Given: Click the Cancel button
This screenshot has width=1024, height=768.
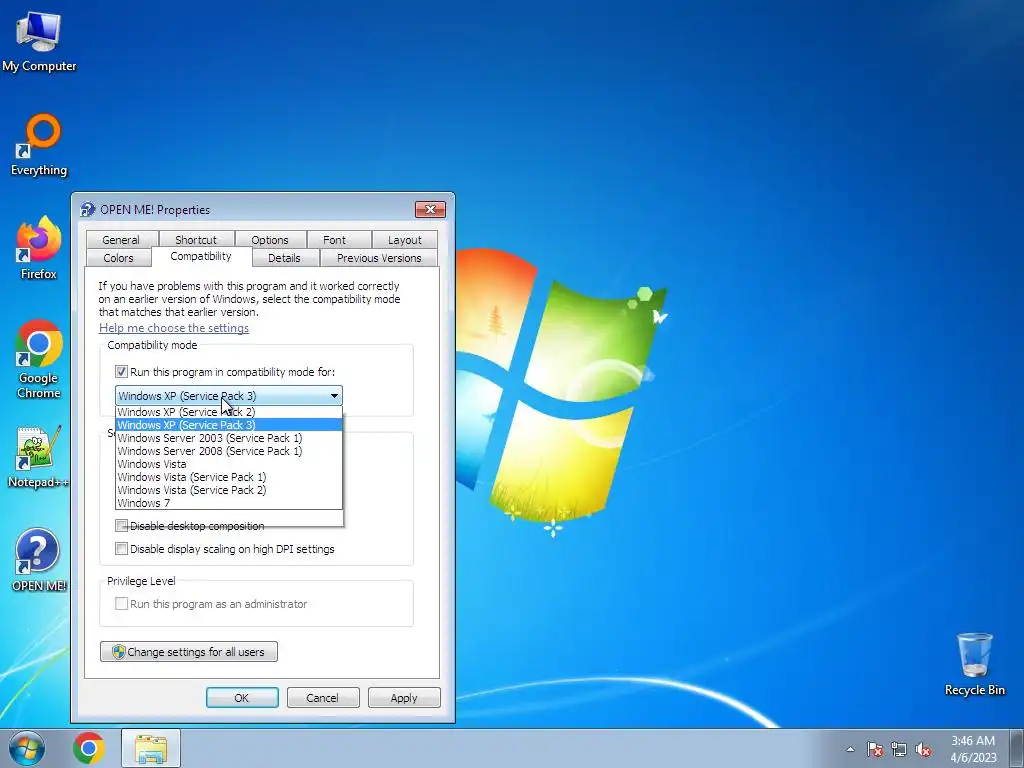Looking at the screenshot, I should click(x=323, y=697).
